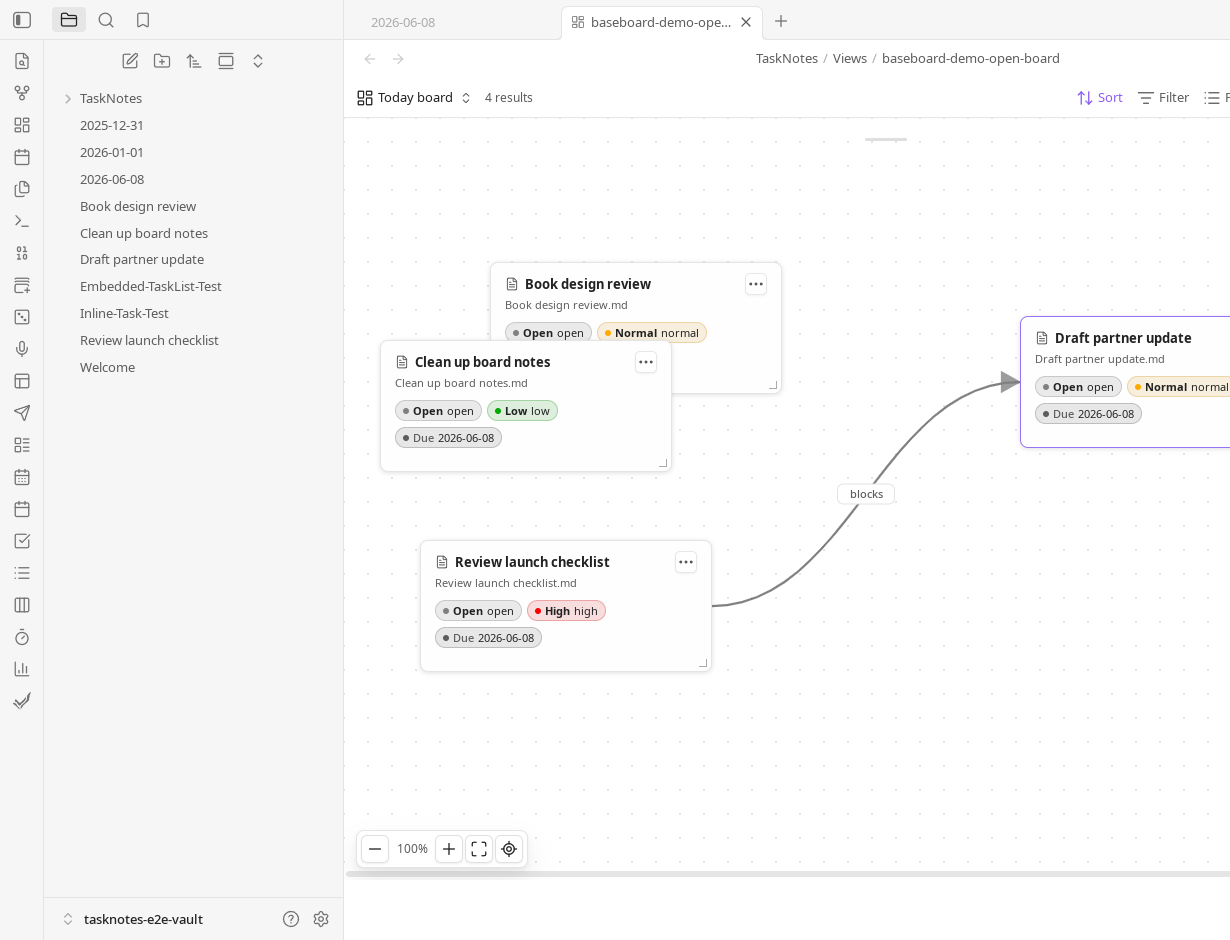Screen dimensions: 1230x940
Task: Click the dice ribbon icon
Action: click(22, 317)
